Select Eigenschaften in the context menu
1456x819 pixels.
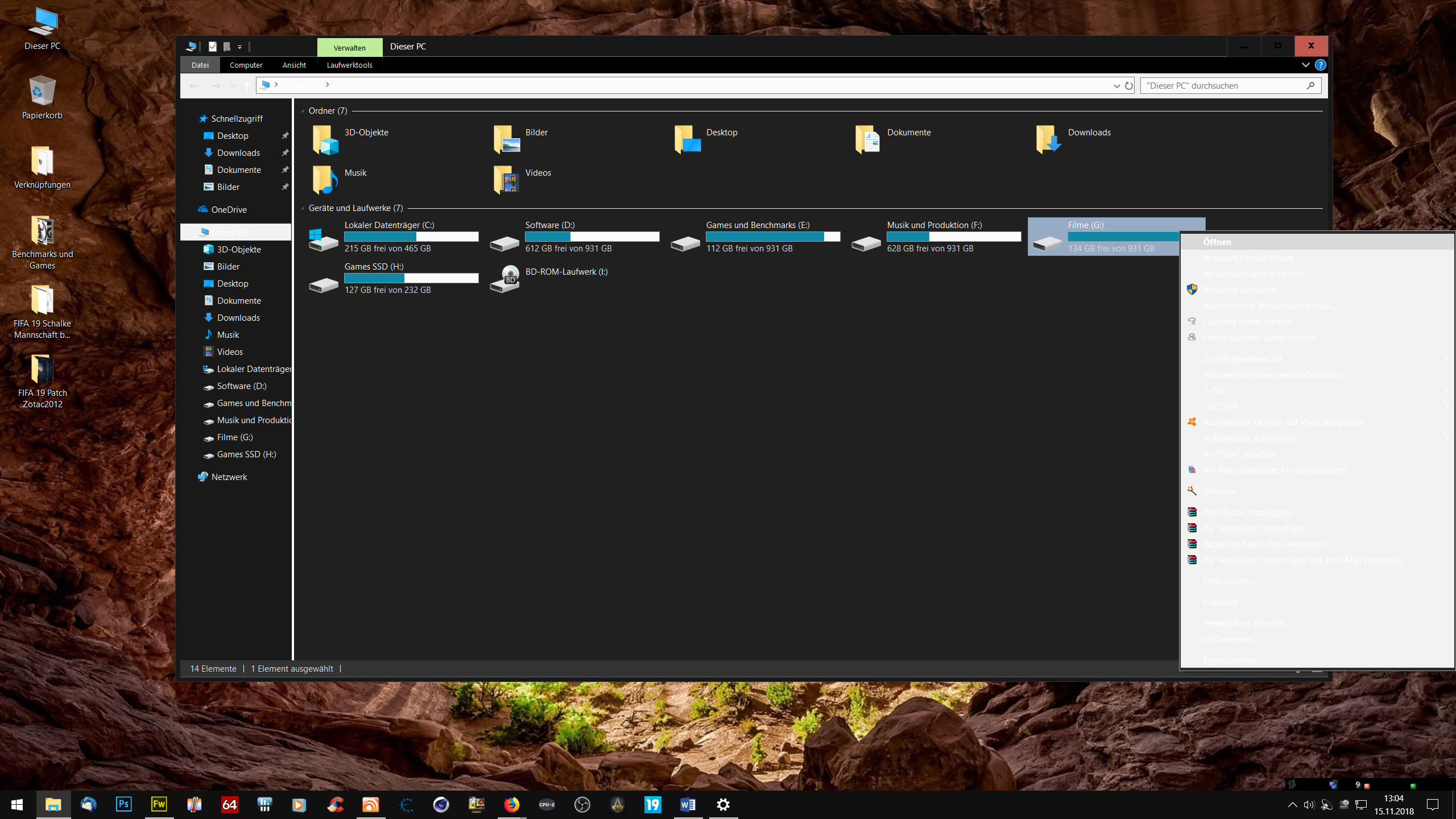(x=1229, y=660)
